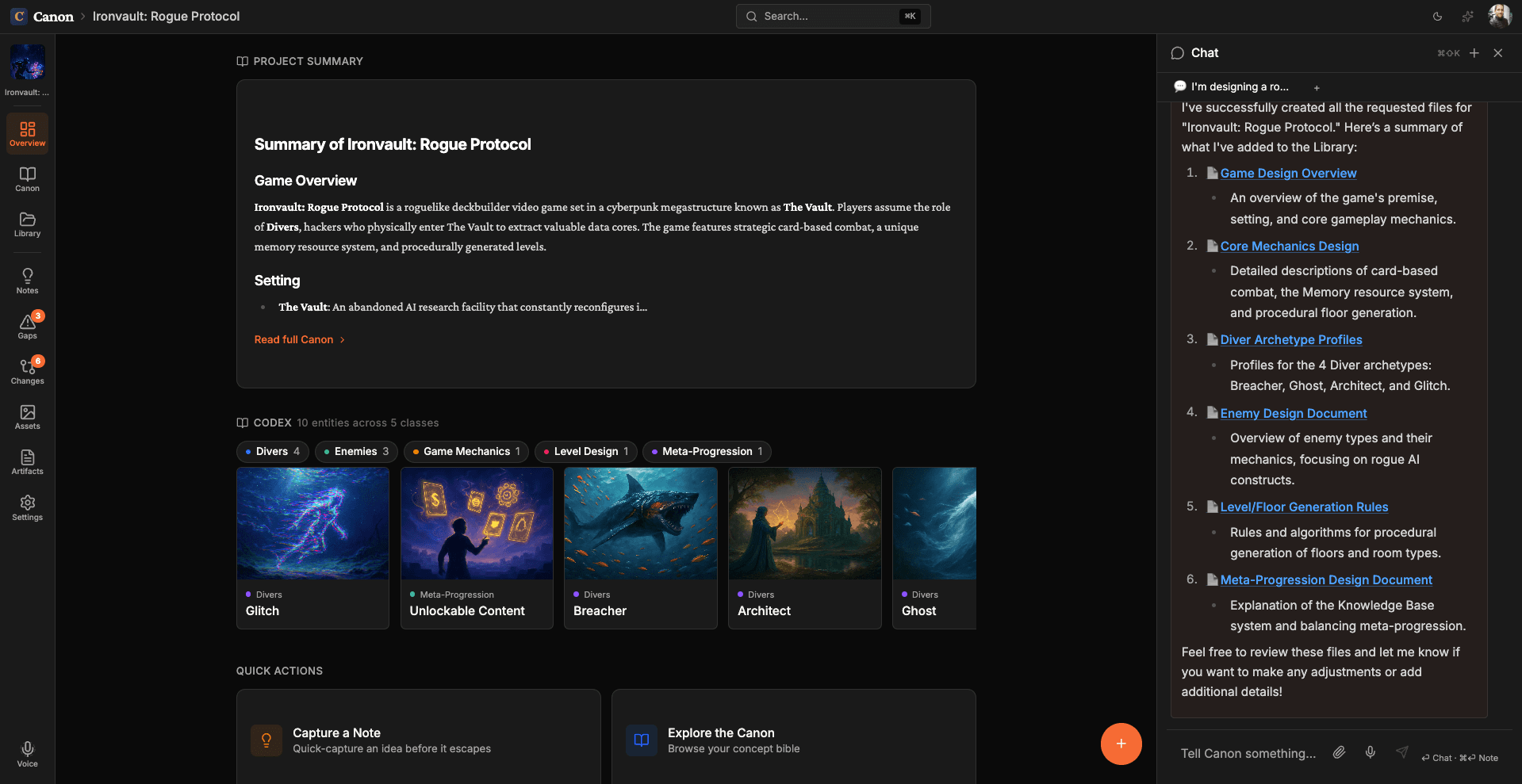The height and width of the screenshot is (784, 1522).
Task: Switch to "I'm designing a ro..." chat tab
Action: pyautogui.click(x=1231, y=87)
